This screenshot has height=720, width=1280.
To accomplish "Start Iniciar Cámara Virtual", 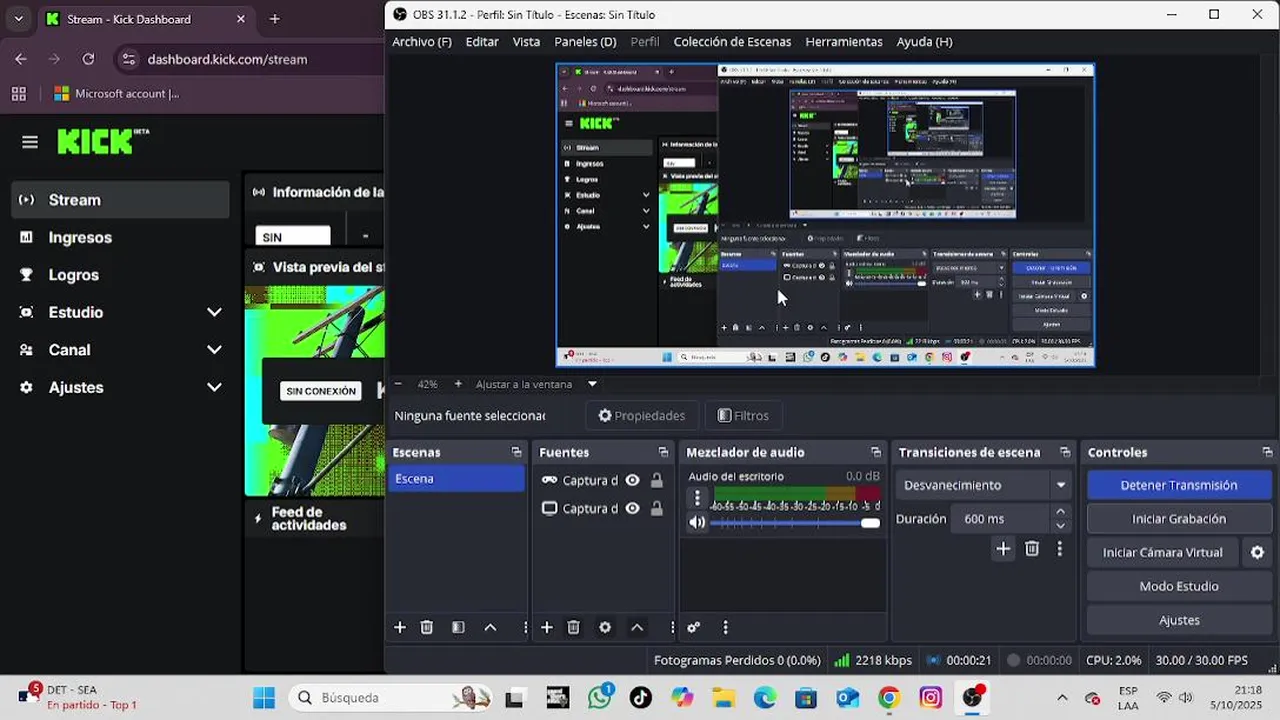I will click(1162, 552).
